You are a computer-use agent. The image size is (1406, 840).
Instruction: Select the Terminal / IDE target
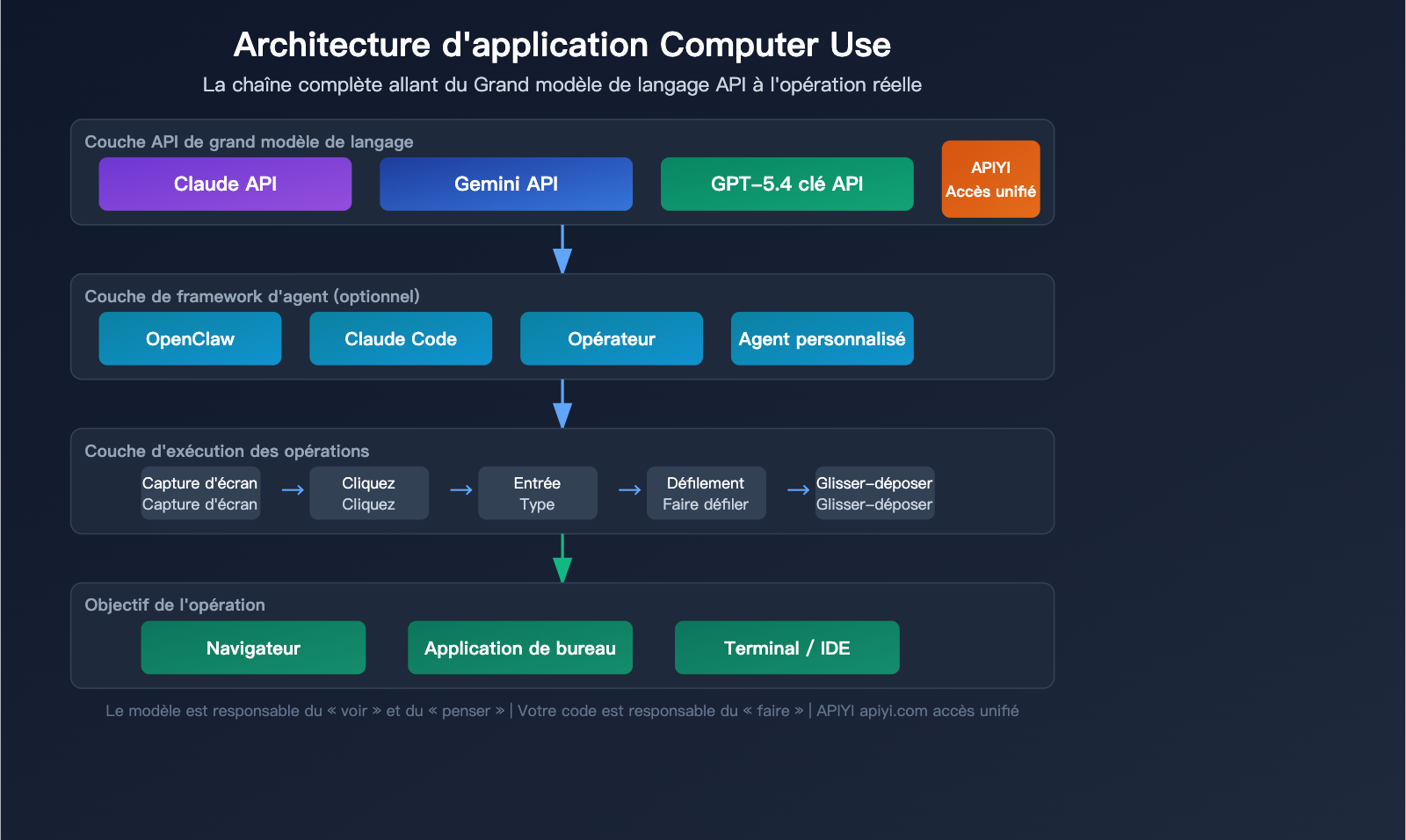pyautogui.click(x=786, y=648)
